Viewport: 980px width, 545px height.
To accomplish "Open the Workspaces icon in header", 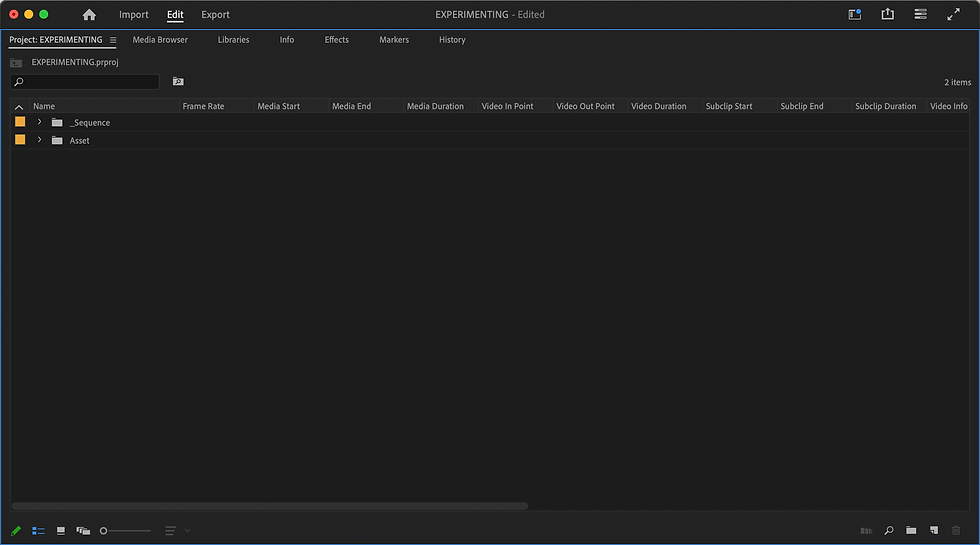I will pos(854,14).
